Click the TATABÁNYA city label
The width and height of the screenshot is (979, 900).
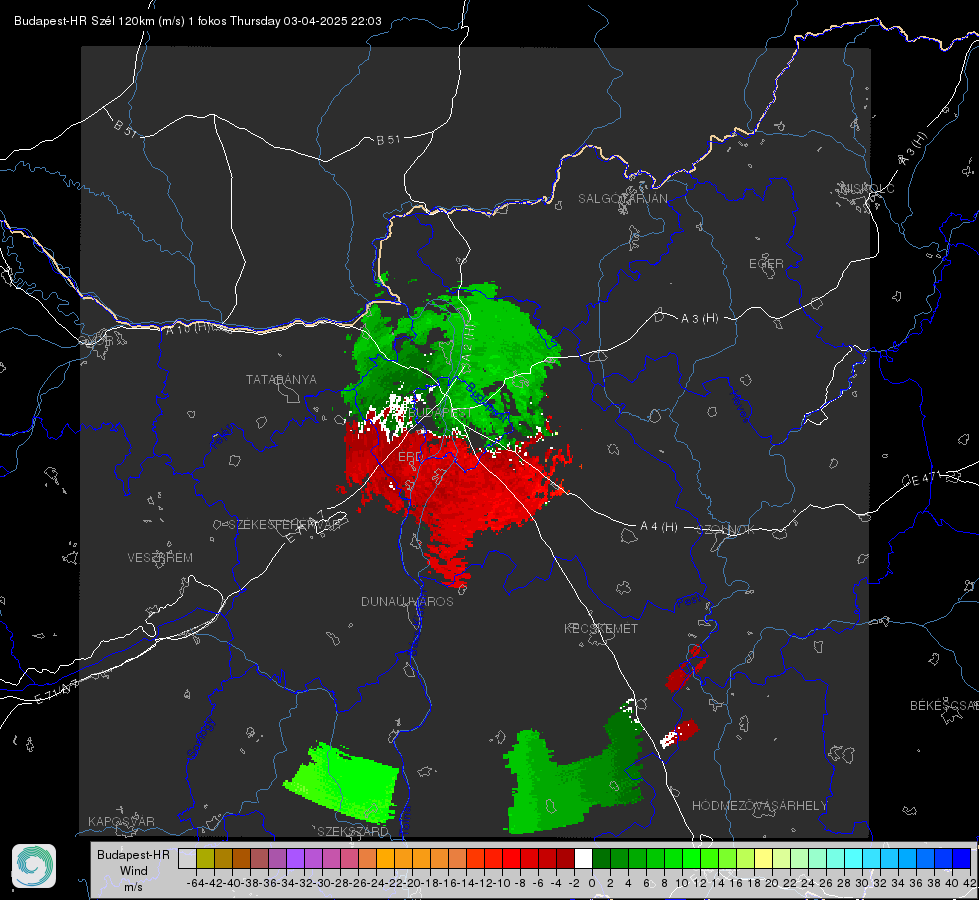(x=281, y=380)
